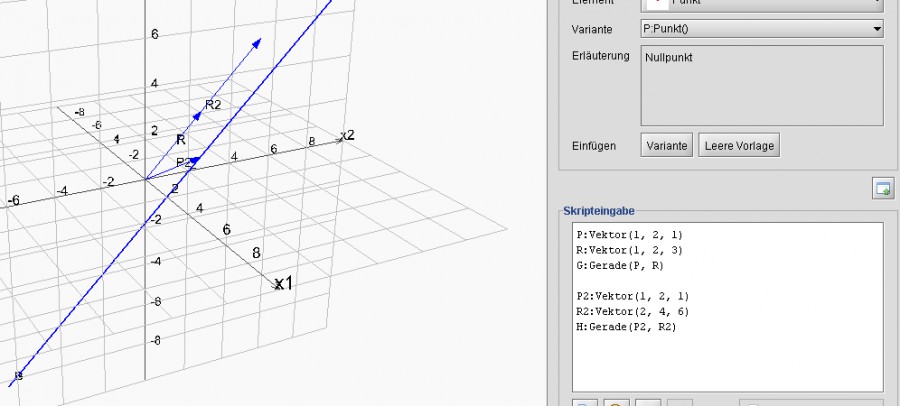Click the x2 axis label
Screen dimensions: 900x406
347,135
